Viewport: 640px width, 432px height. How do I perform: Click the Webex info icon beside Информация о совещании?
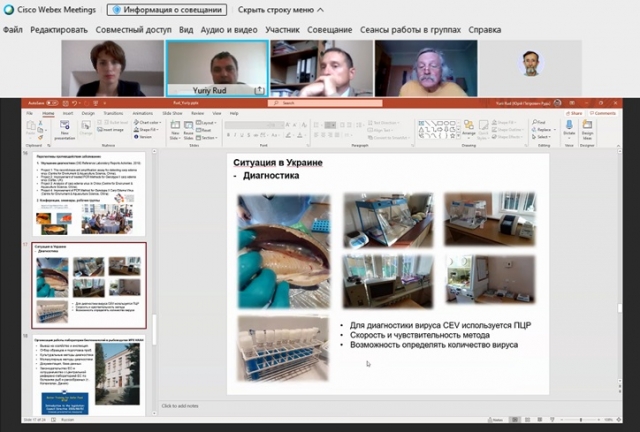[x=116, y=9]
